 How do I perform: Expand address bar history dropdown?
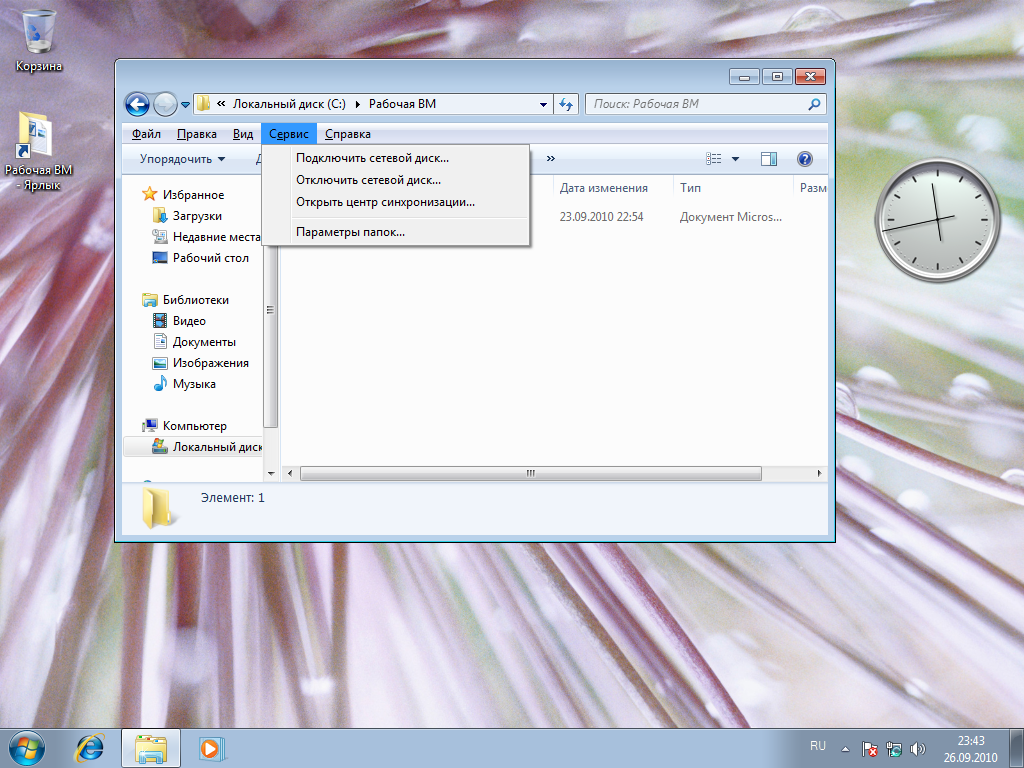[x=543, y=104]
